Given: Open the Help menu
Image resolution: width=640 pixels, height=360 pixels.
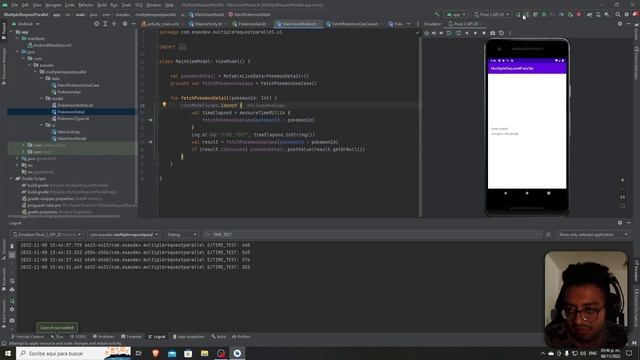Looking at the screenshot, I should [x=169, y=5].
